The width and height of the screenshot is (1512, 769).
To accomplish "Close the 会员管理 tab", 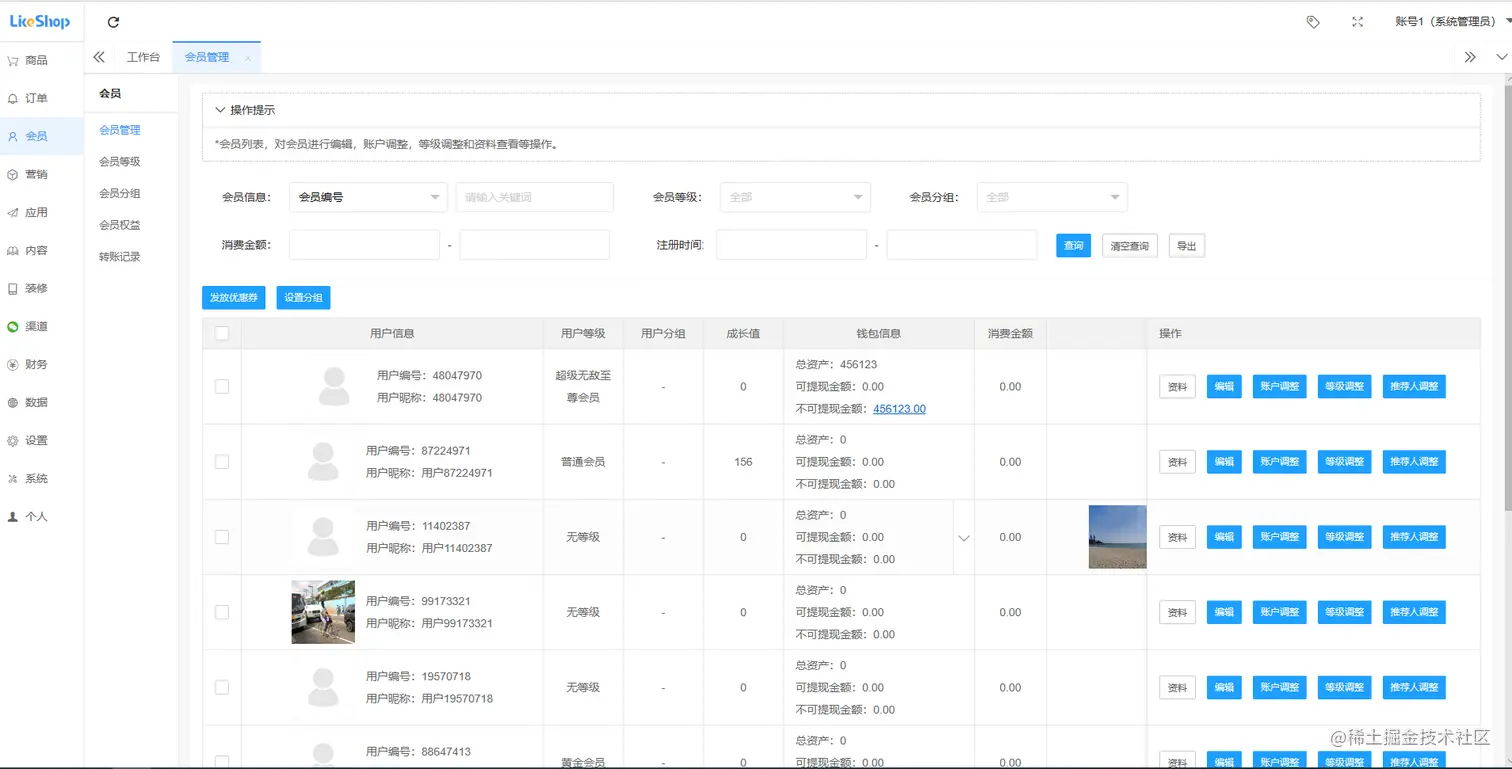I will (247, 58).
